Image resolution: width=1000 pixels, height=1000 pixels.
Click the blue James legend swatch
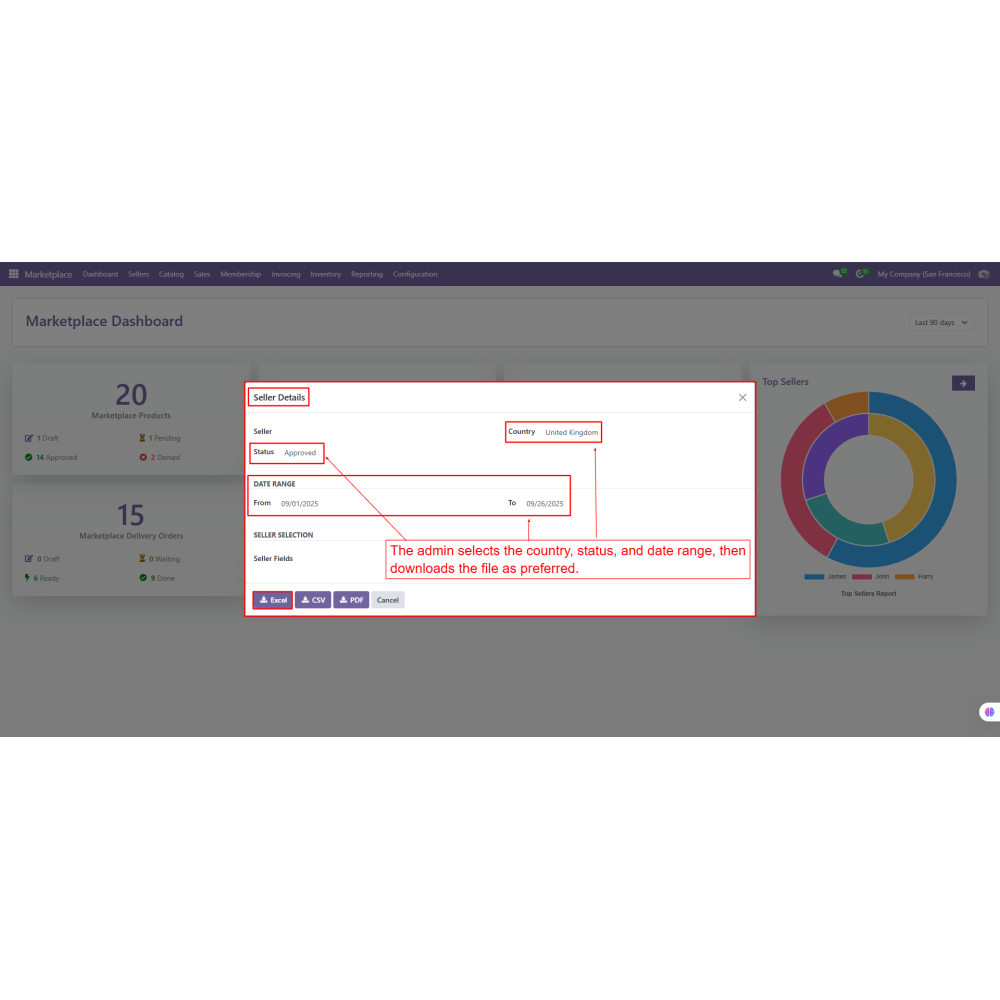pyautogui.click(x=814, y=577)
